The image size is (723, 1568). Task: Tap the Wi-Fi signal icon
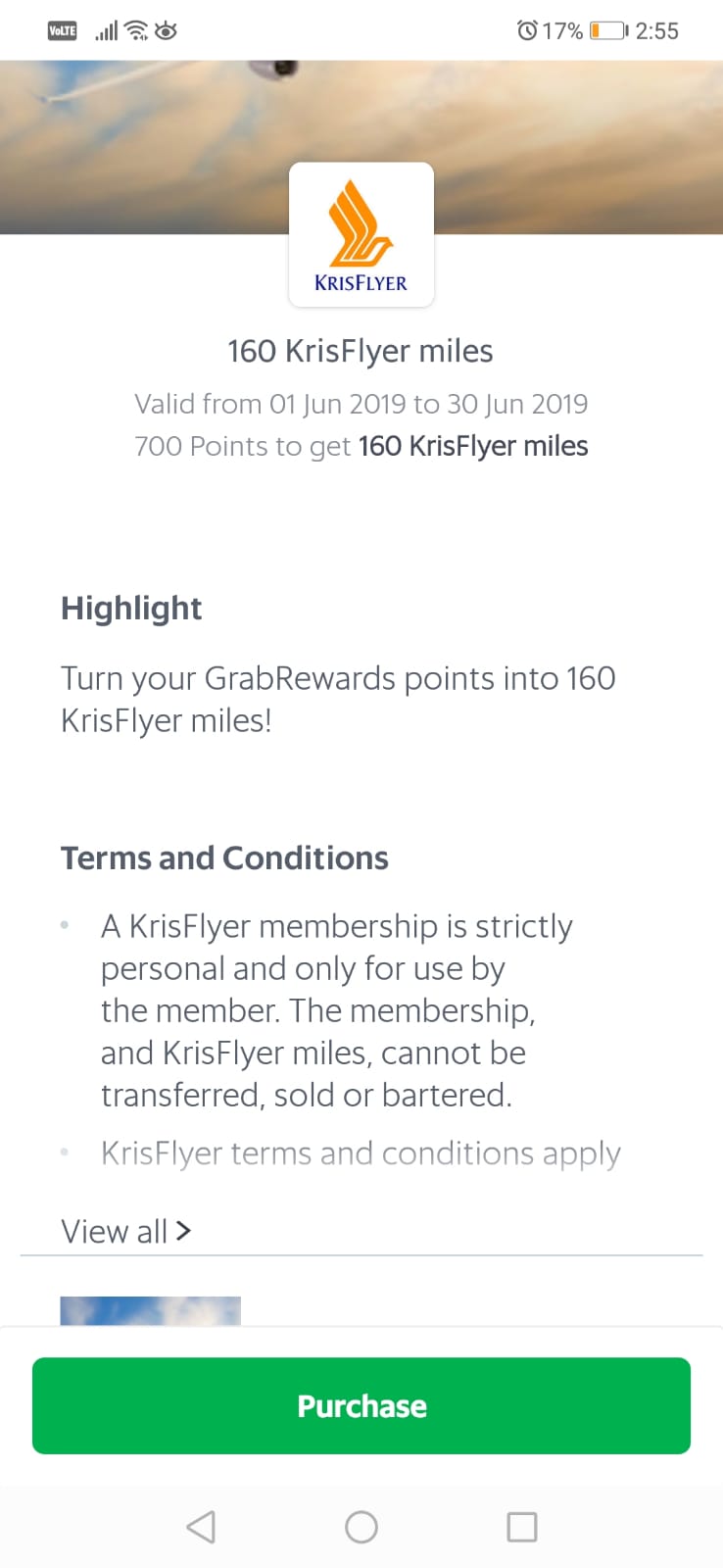click(x=136, y=30)
